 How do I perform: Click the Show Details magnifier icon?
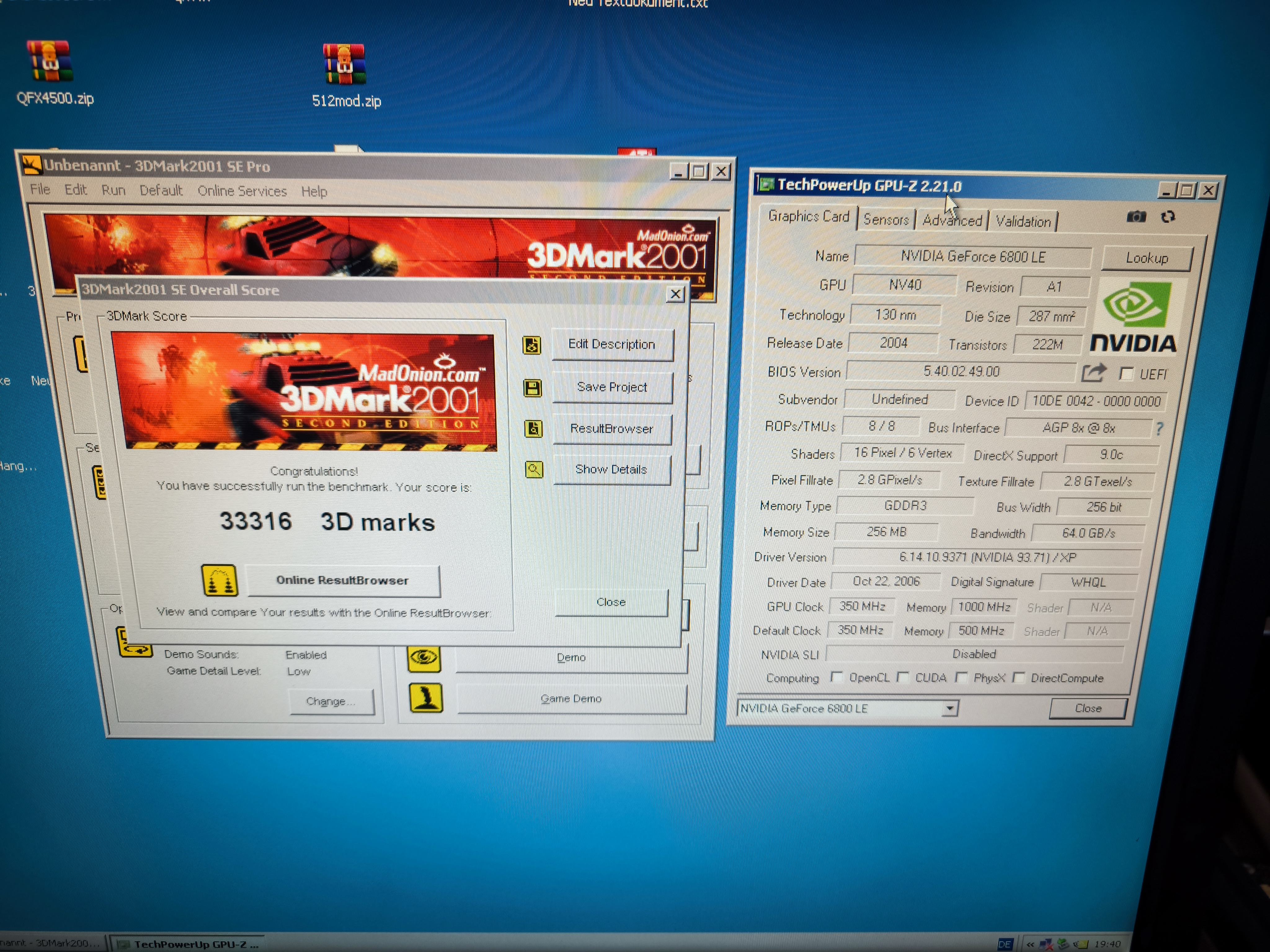point(534,470)
